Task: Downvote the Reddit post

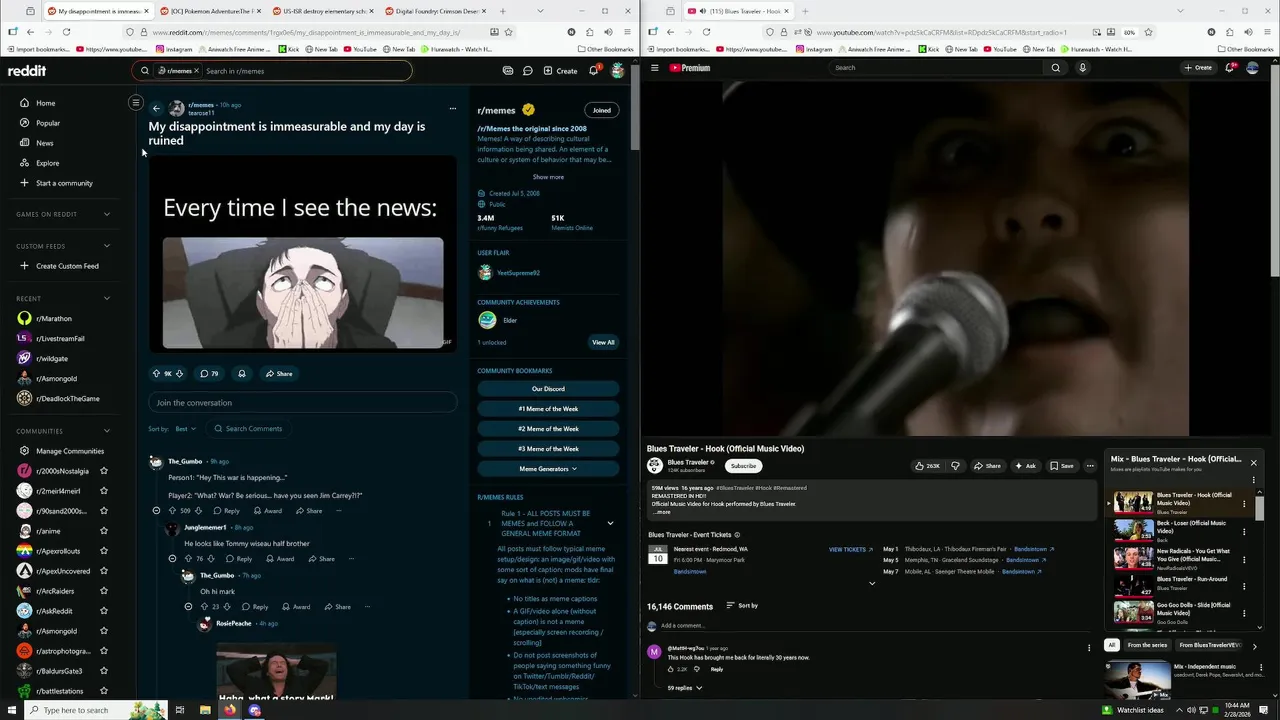Action: (179, 374)
